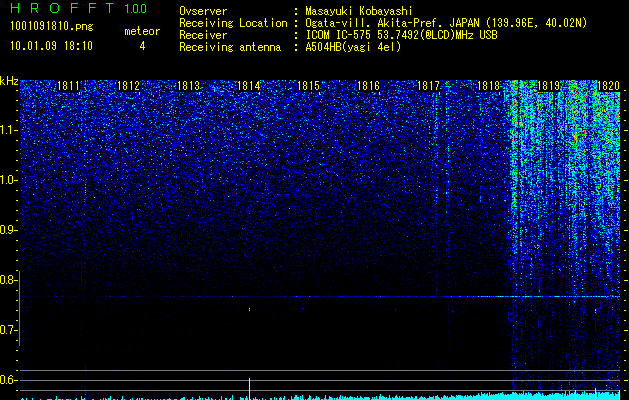Click the bright meteor echo spot near 1814

pos(250,309)
